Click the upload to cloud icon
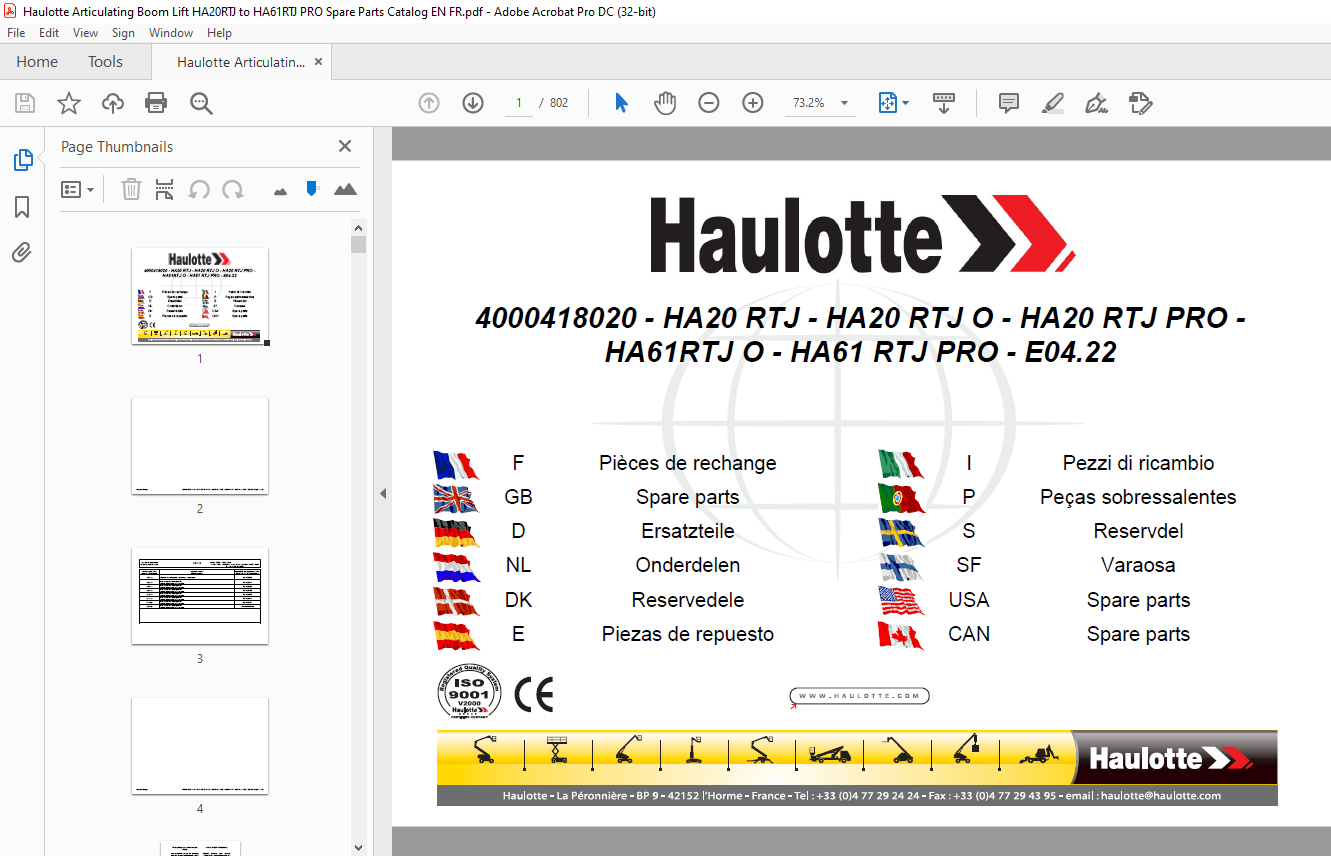This screenshot has height=856, width=1331. (113, 103)
